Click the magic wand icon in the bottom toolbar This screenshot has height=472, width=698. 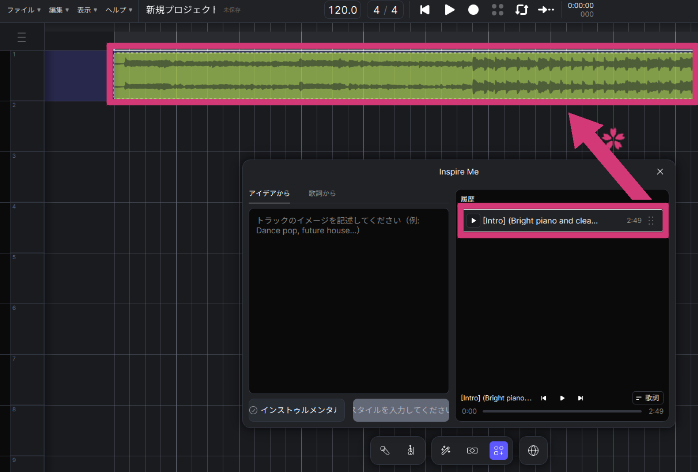[446, 451]
